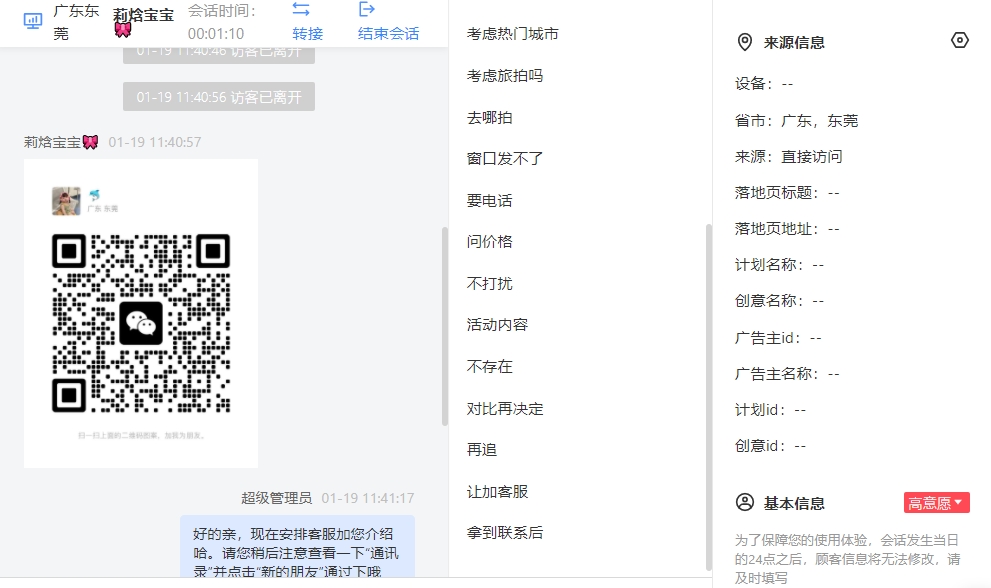Click the 超级管理员 sender label

[x=276, y=498]
